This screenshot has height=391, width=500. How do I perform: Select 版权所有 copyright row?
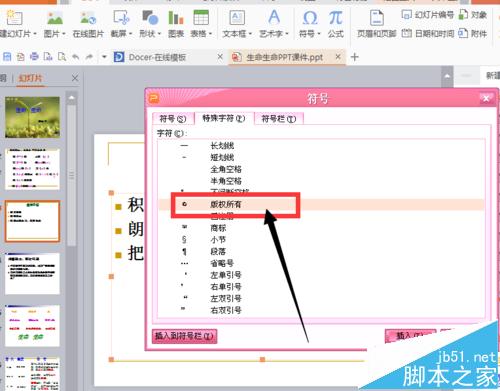[321, 204]
